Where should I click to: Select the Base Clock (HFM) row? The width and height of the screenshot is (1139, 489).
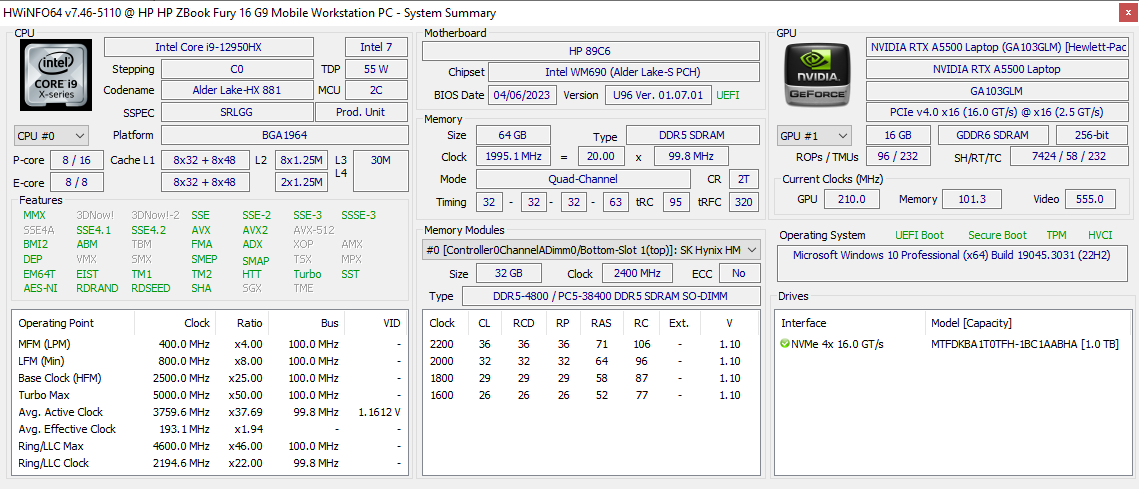point(210,378)
